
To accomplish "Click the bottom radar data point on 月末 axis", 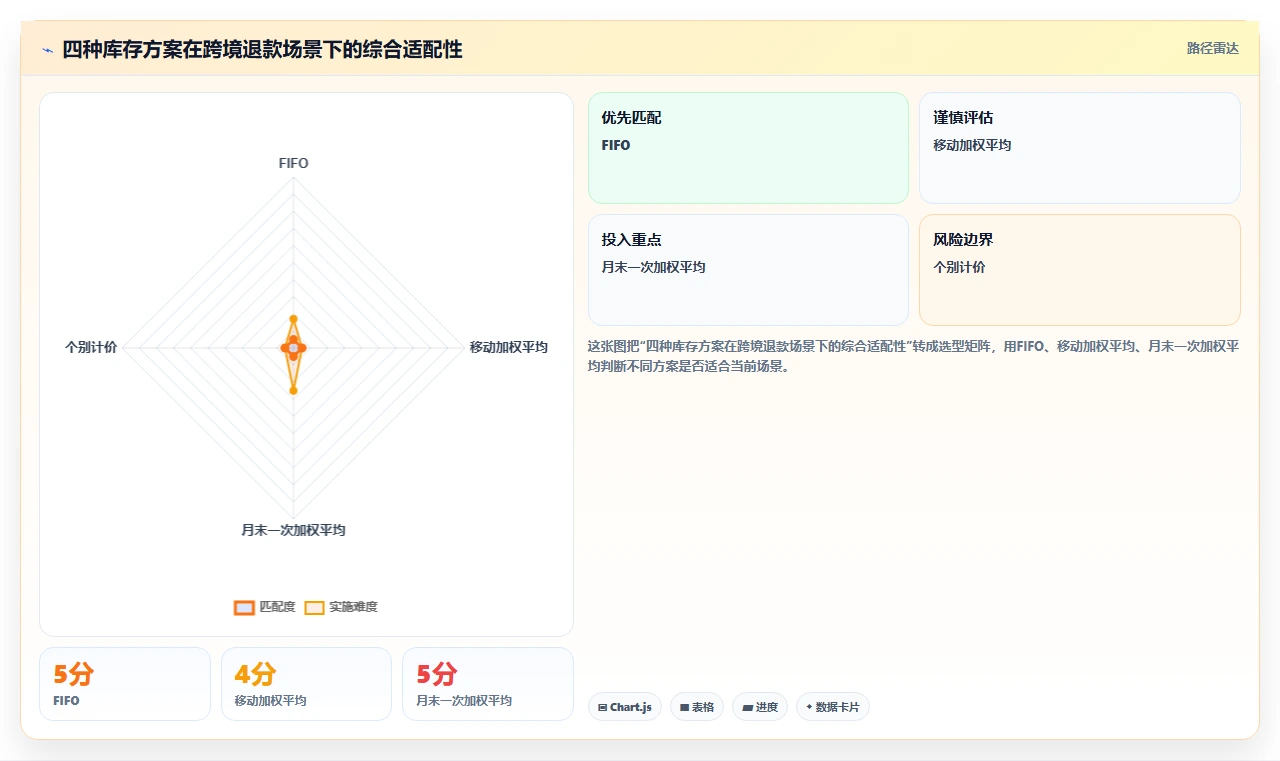I will 293,391.
